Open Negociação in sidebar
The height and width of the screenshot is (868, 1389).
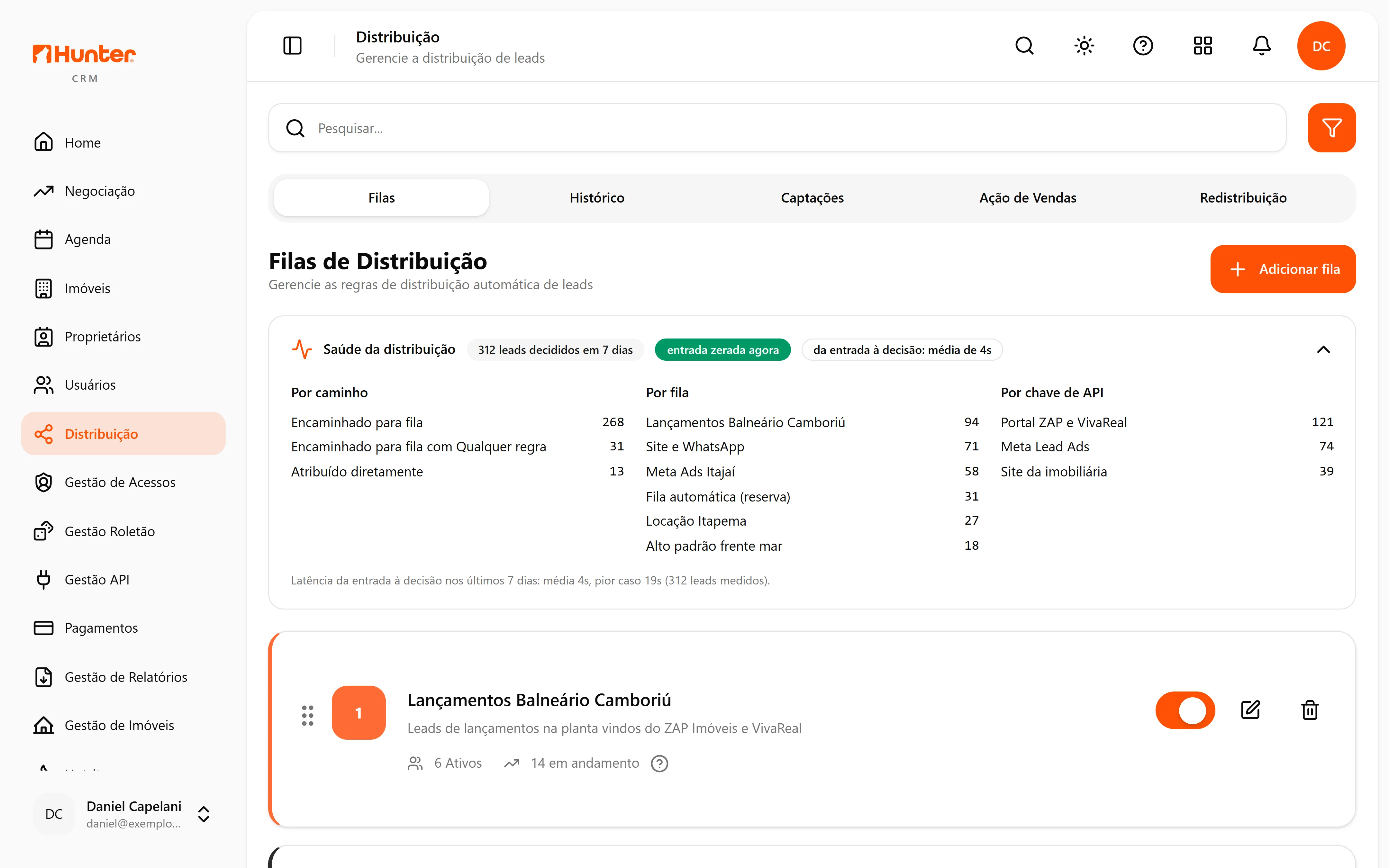pos(123,191)
